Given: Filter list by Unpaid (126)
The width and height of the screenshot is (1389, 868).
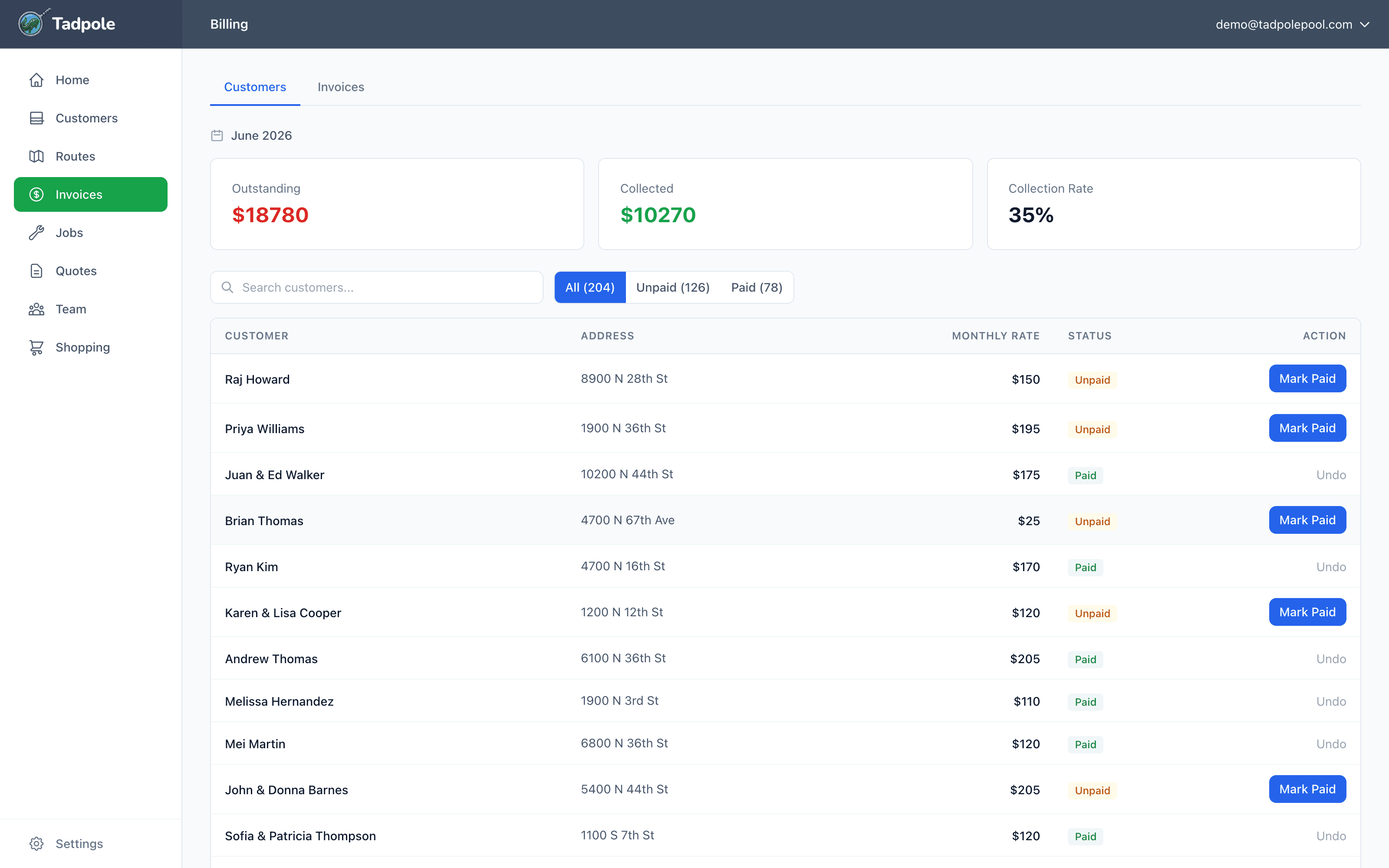Looking at the screenshot, I should coord(673,287).
